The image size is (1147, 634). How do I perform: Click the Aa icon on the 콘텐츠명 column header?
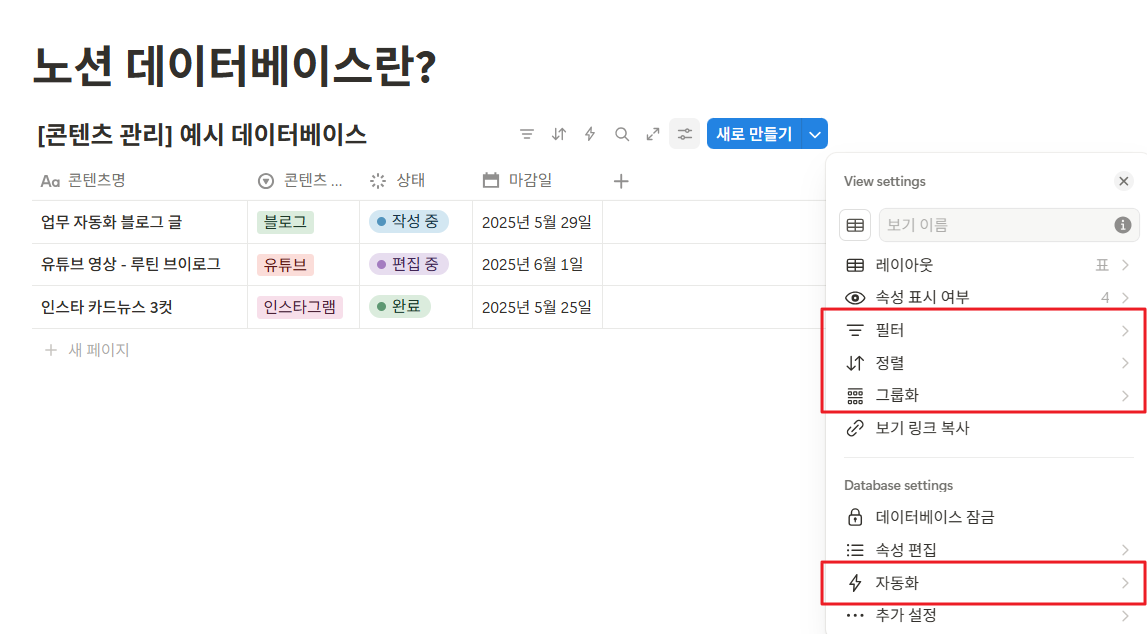(x=47, y=180)
